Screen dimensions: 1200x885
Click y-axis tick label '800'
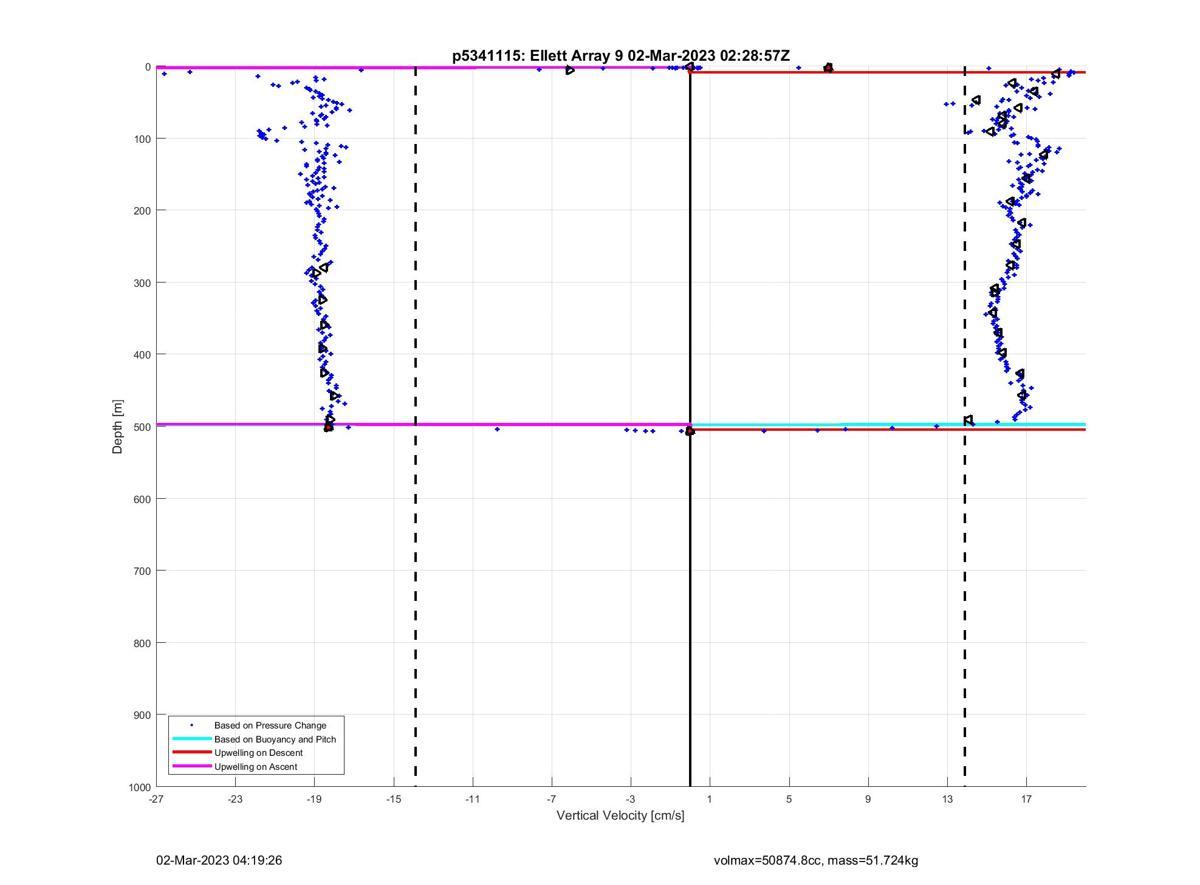(x=142, y=643)
